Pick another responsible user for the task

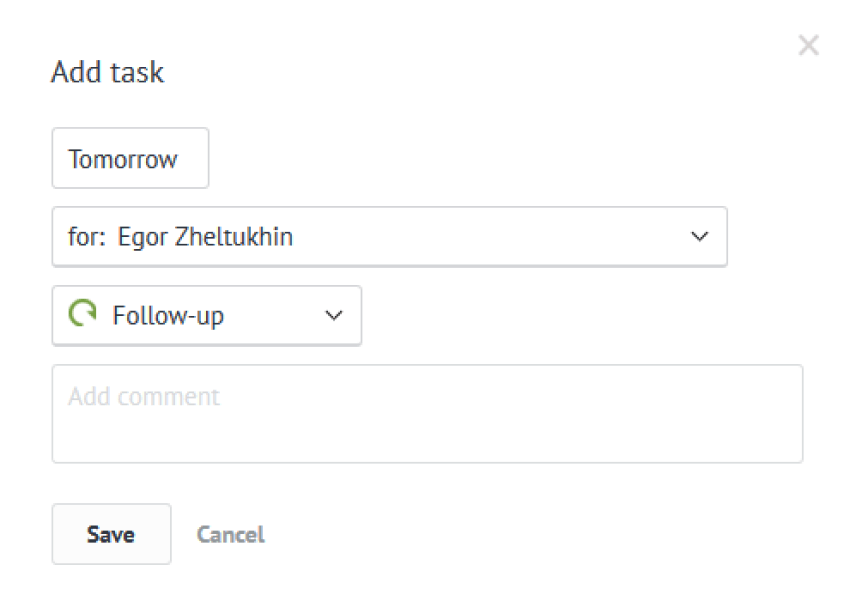tap(389, 236)
